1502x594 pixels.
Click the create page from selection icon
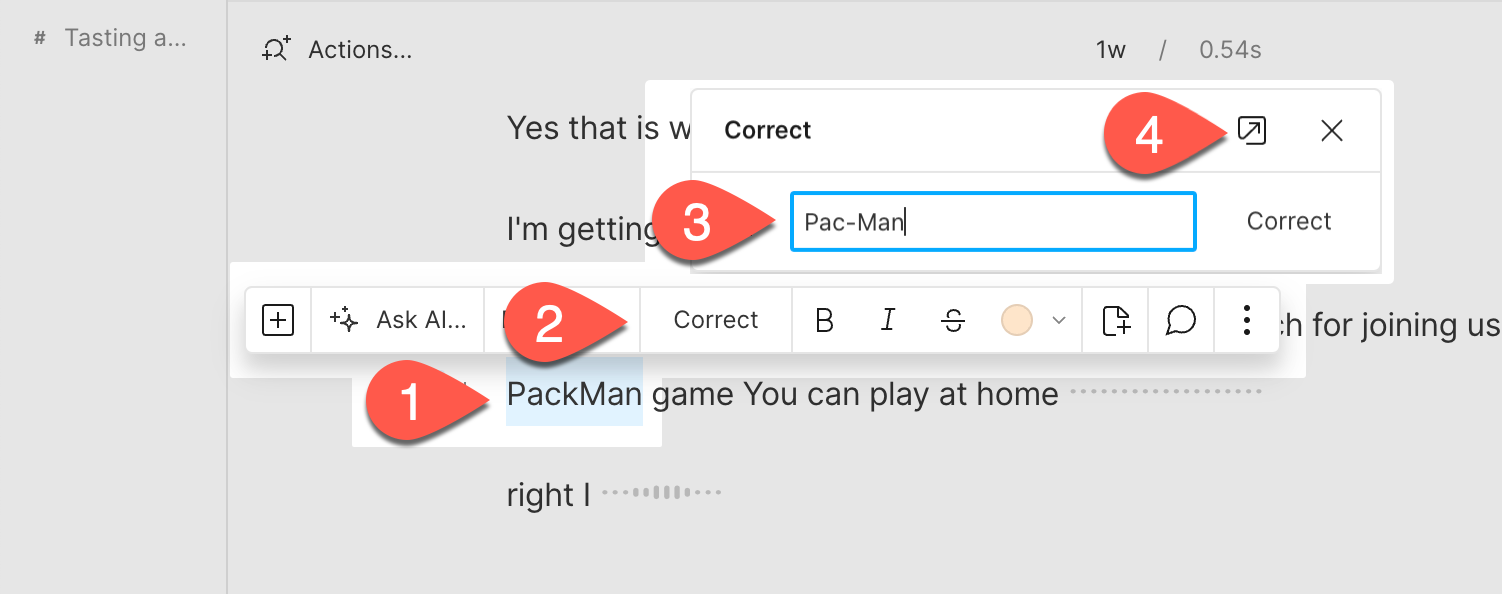pos(1115,320)
